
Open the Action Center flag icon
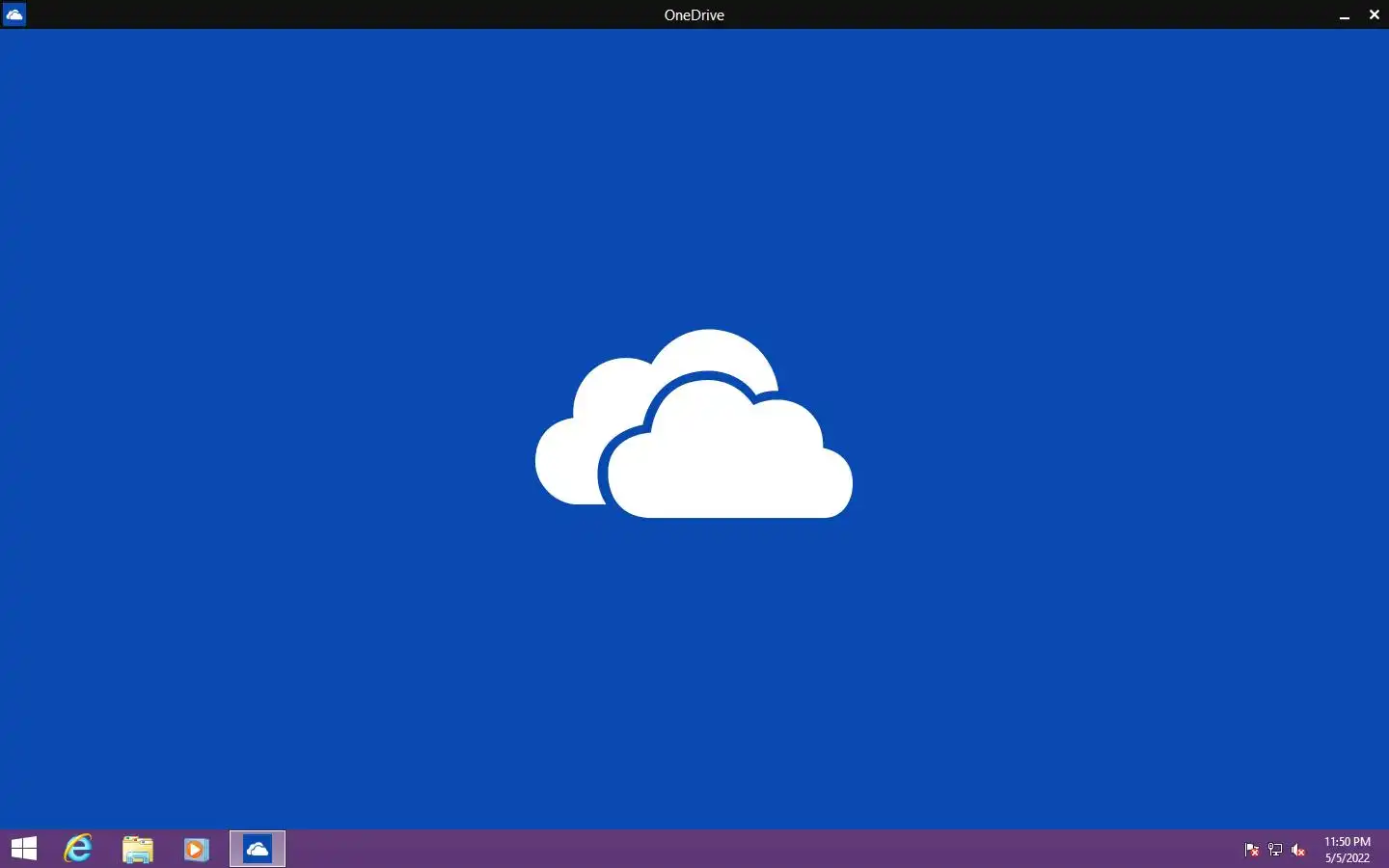click(x=1252, y=850)
